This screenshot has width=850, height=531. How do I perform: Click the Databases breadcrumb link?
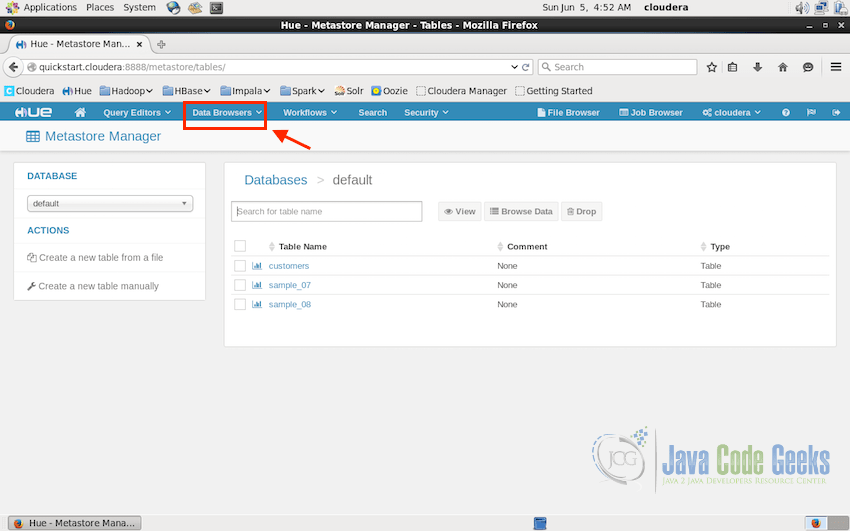(275, 180)
